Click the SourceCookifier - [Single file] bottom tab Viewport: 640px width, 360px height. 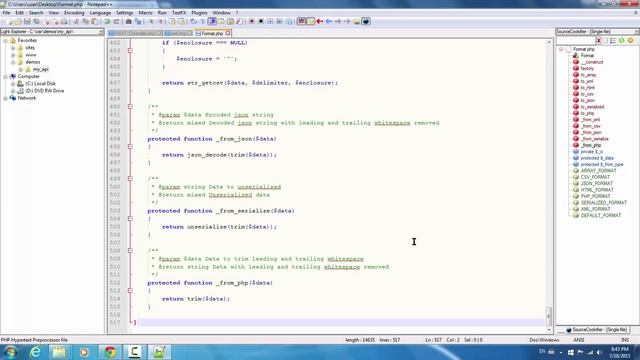pos(597,330)
